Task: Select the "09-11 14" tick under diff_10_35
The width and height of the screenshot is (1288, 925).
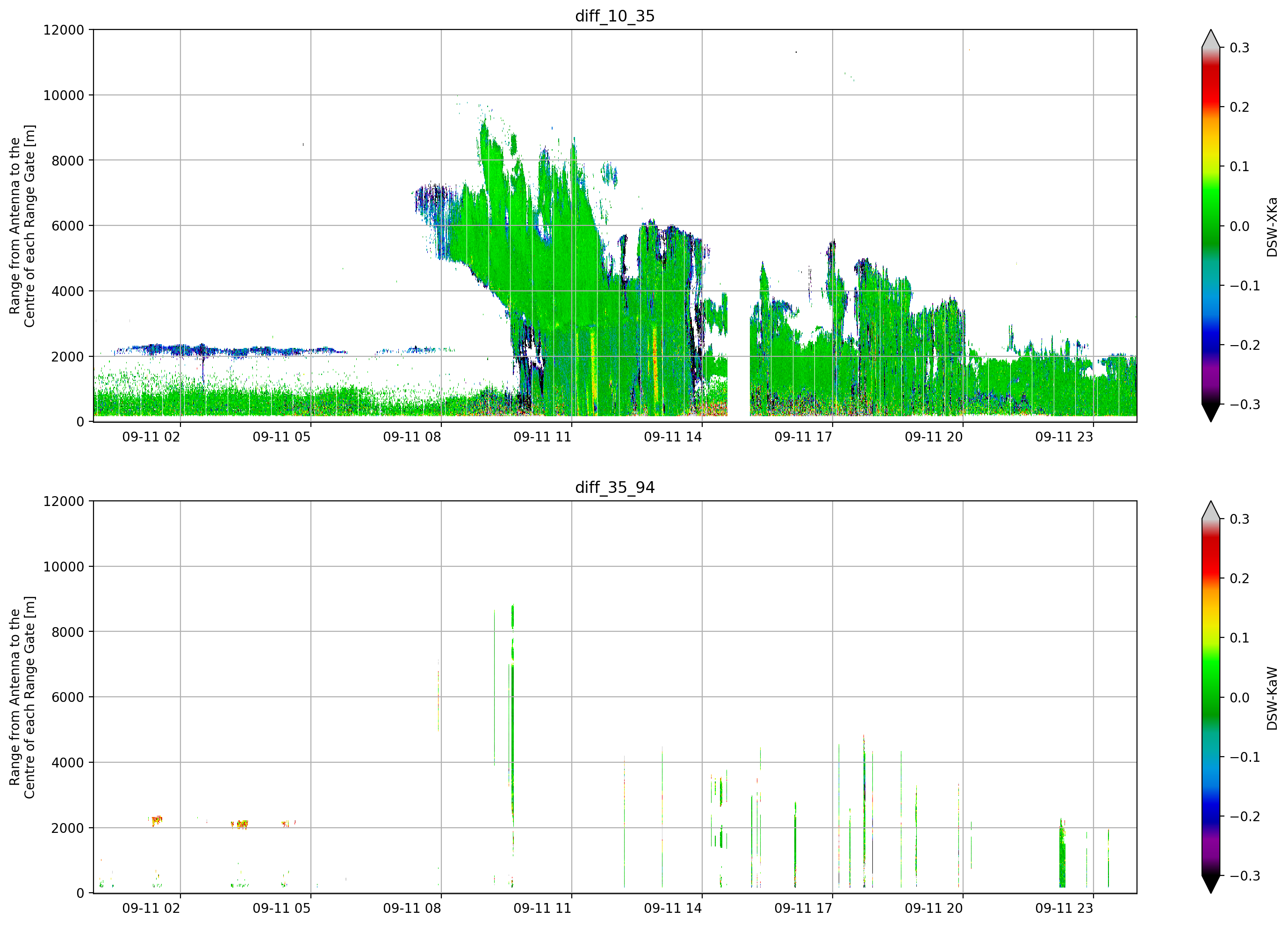Action: coord(673,437)
